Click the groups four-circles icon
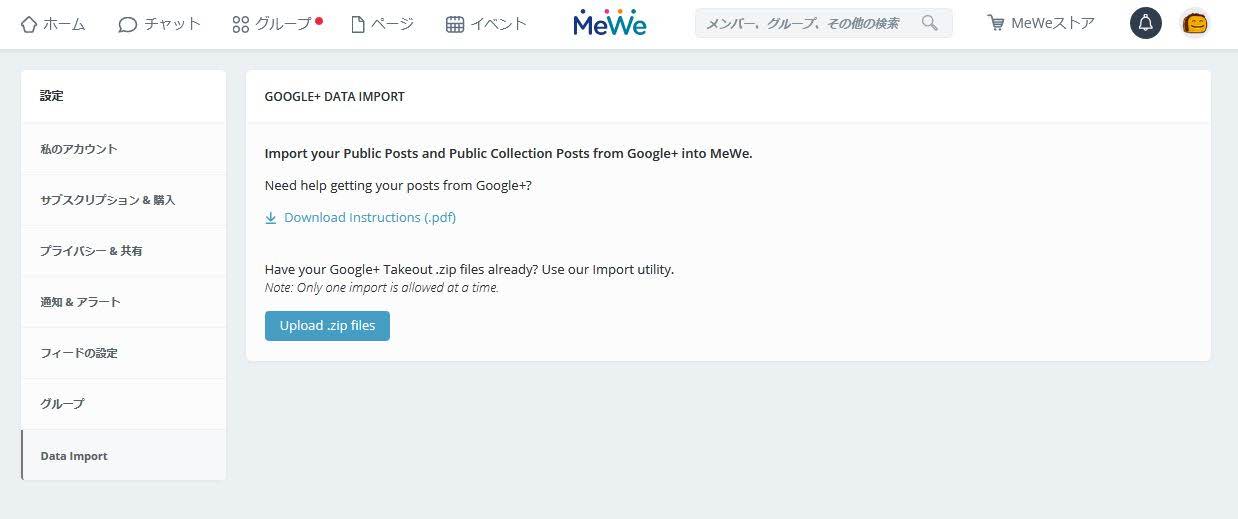The width and height of the screenshot is (1238, 519). (x=240, y=24)
